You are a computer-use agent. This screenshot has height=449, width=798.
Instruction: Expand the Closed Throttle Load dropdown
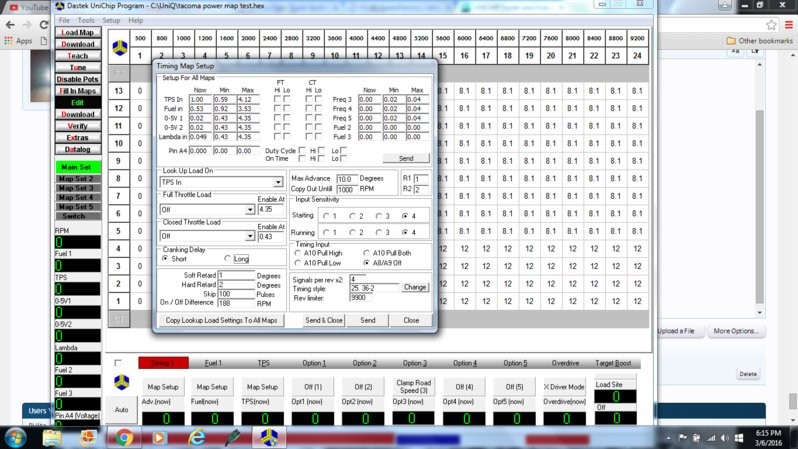pyautogui.click(x=250, y=236)
